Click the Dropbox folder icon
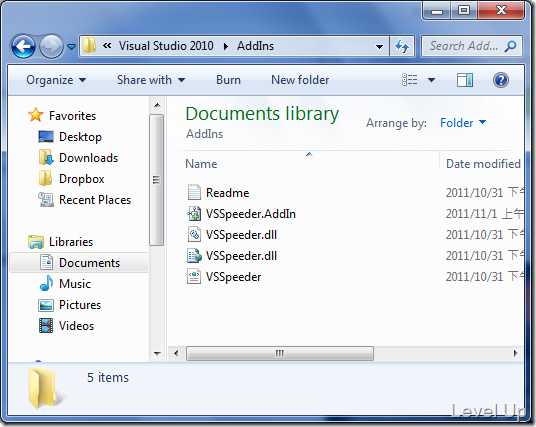Image resolution: width=536 pixels, height=427 pixels. tap(45, 178)
